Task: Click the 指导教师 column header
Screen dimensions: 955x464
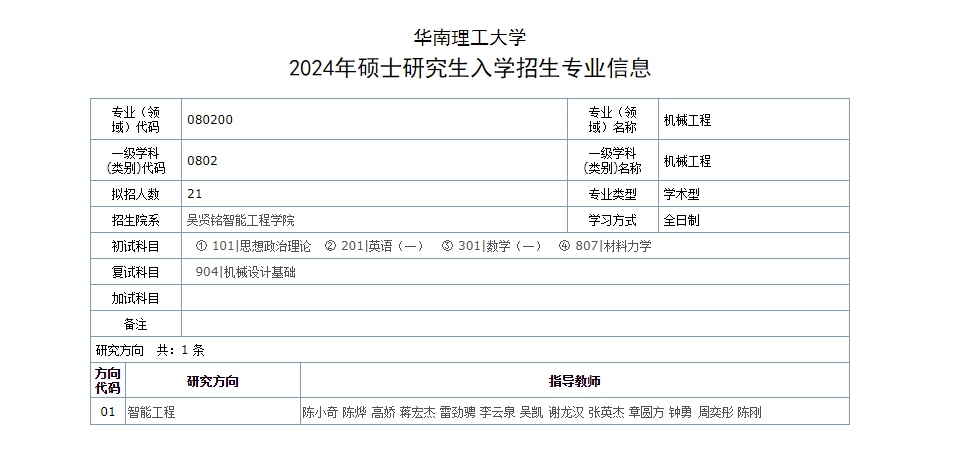Action: [x=574, y=381]
